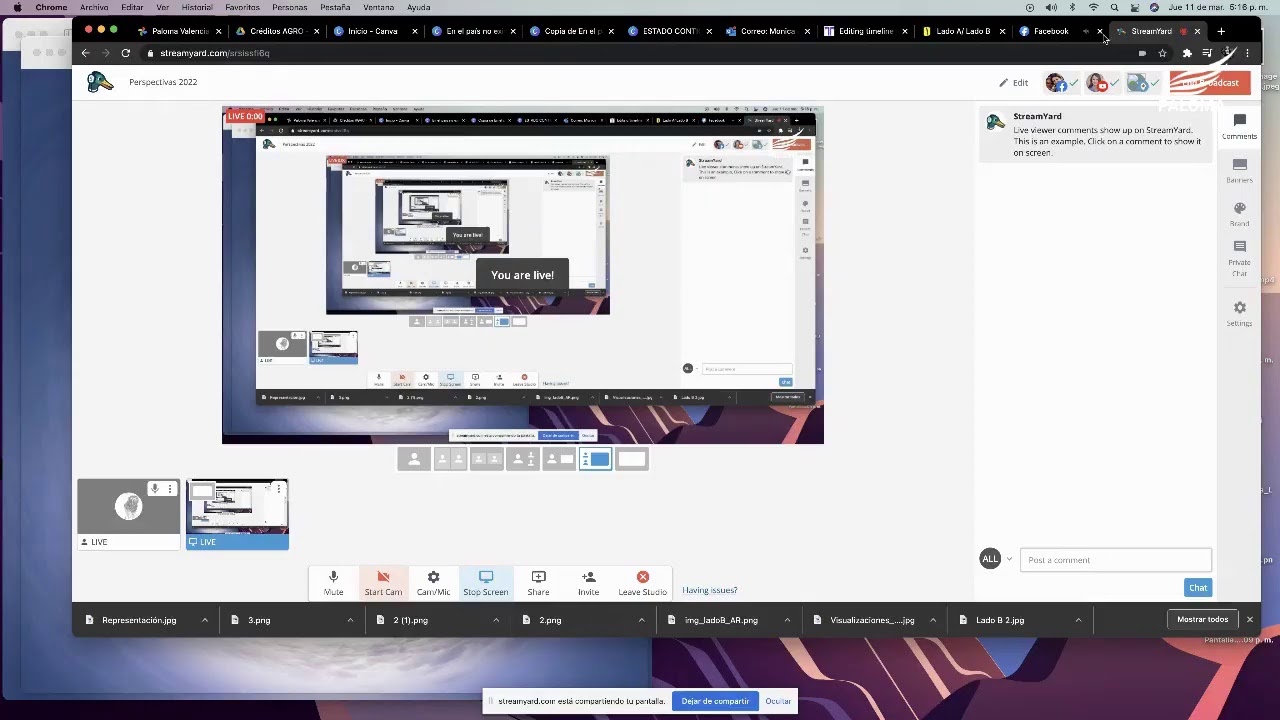The image size is (1280, 720).
Task: Expand the ALL comment destination selector
Action: (996, 559)
